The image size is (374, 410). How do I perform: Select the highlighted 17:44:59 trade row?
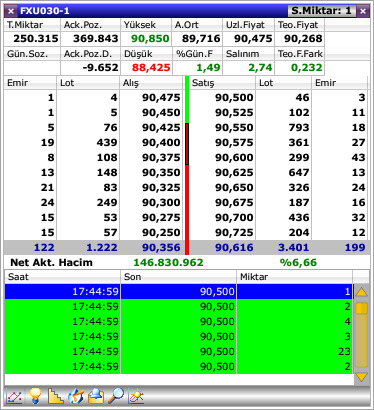178,291
